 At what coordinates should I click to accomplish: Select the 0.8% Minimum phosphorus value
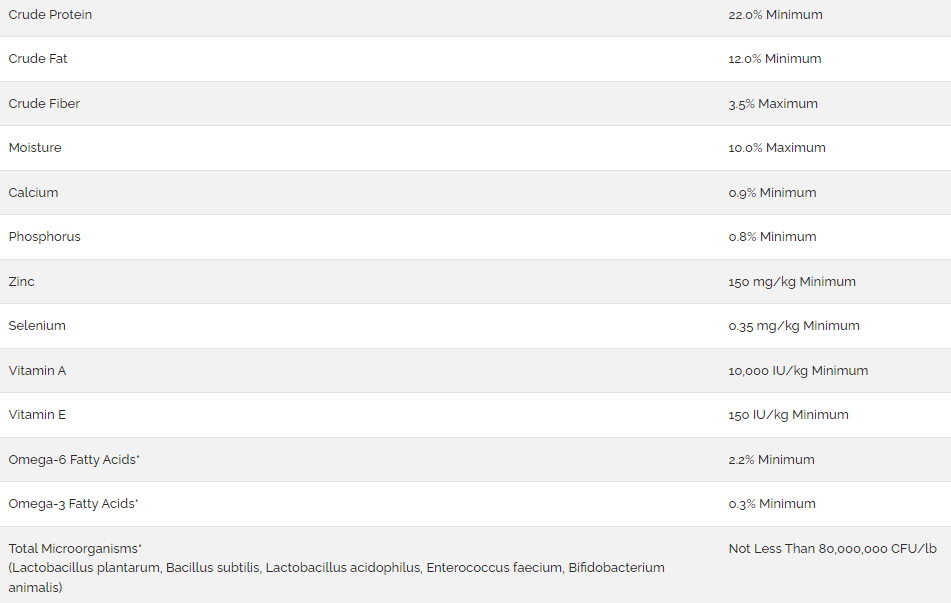[772, 237]
